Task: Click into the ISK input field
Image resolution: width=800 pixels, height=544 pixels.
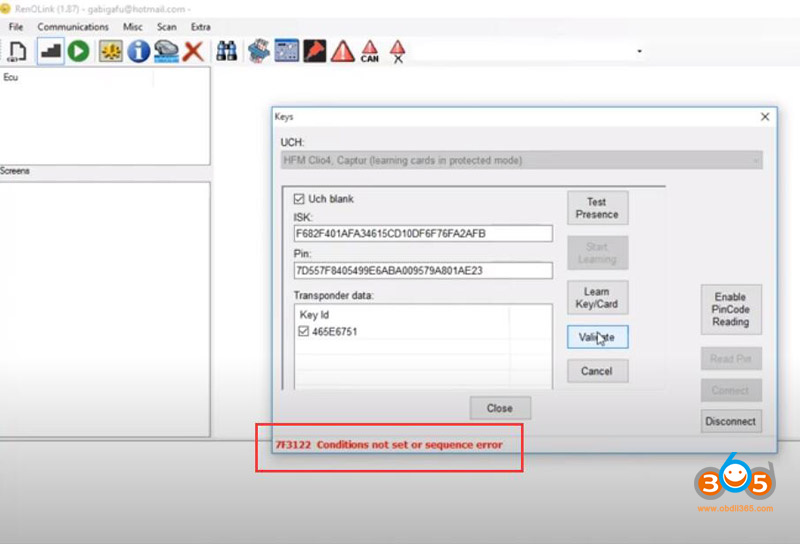Action: pos(423,234)
